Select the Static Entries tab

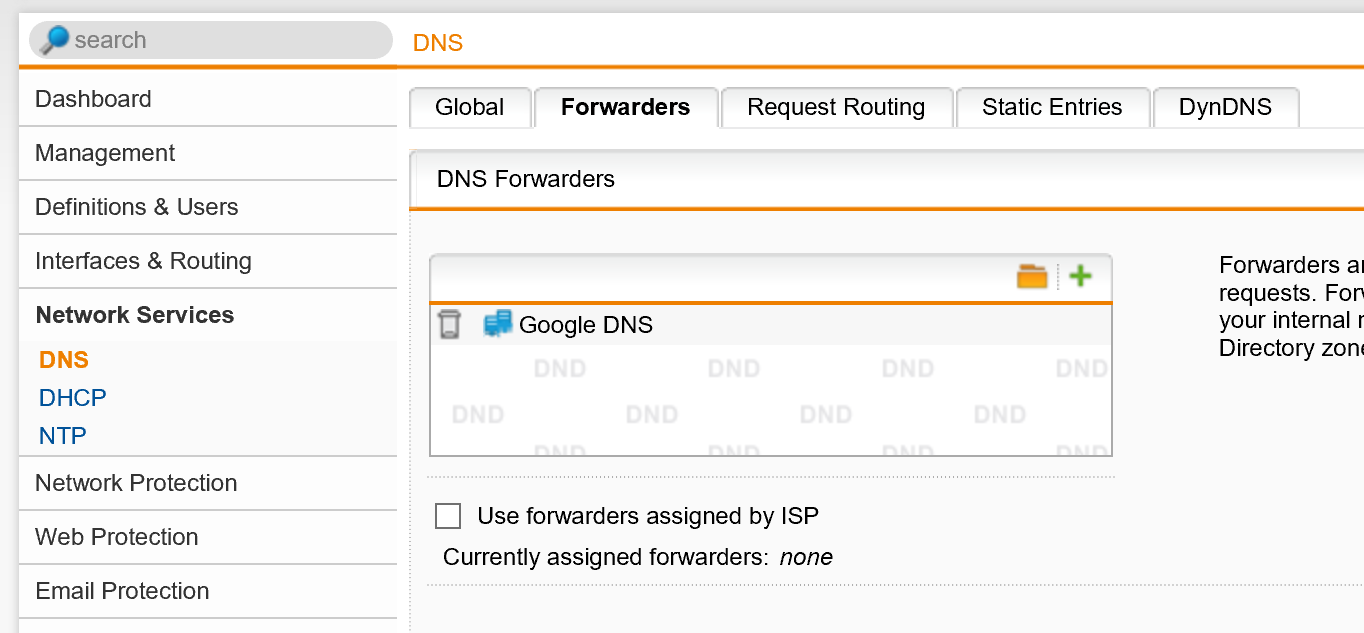[x=1052, y=107]
